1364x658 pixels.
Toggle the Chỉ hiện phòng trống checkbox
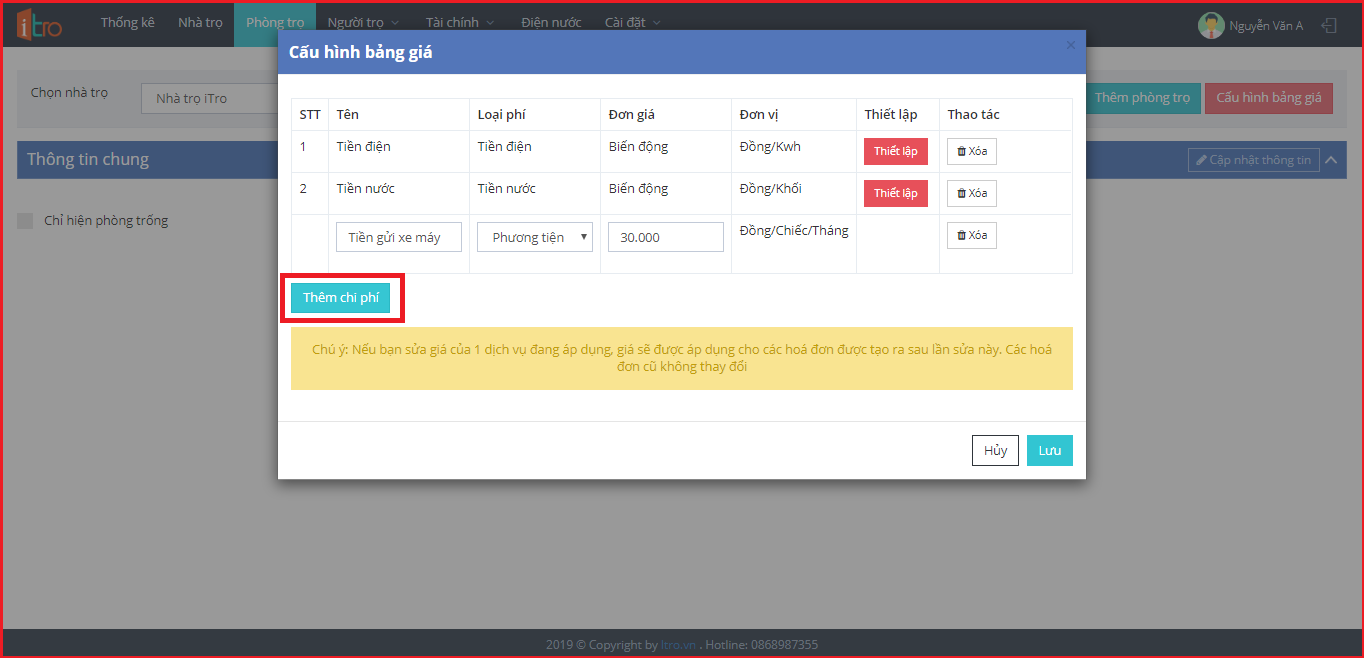point(26,221)
